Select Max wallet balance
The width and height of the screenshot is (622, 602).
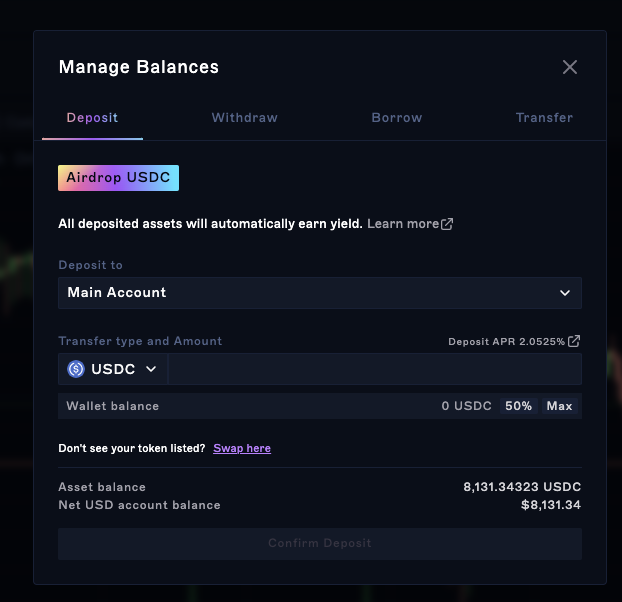click(559, 406)
